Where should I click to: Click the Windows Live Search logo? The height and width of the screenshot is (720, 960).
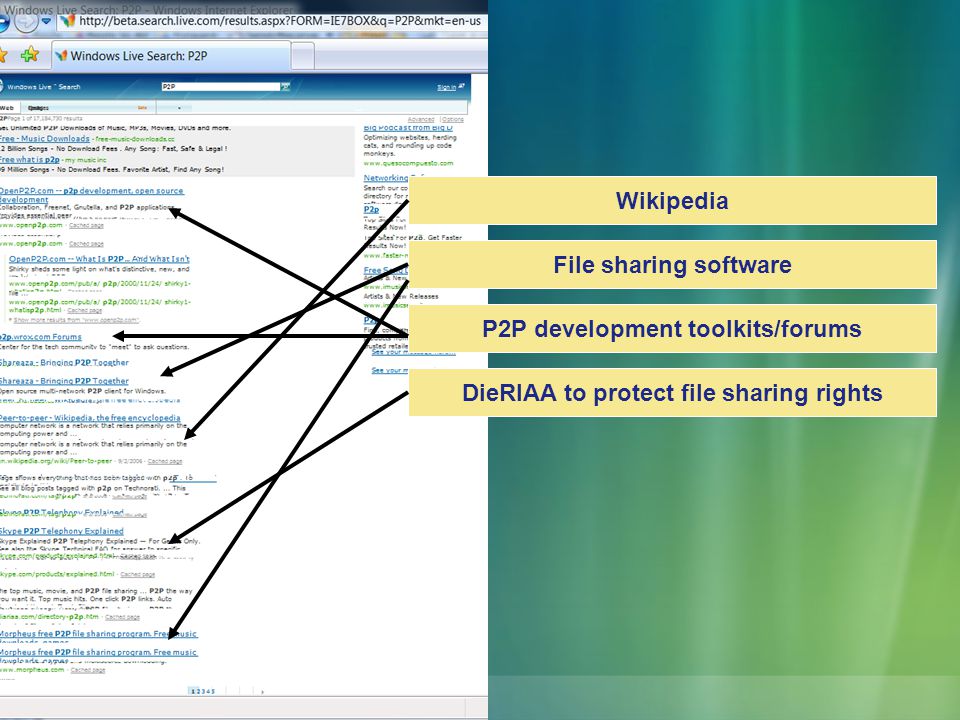tap(41, 86)
